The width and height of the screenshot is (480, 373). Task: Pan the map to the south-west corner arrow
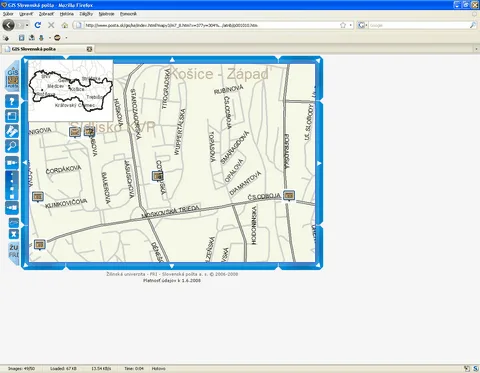[x=26, y=265]
